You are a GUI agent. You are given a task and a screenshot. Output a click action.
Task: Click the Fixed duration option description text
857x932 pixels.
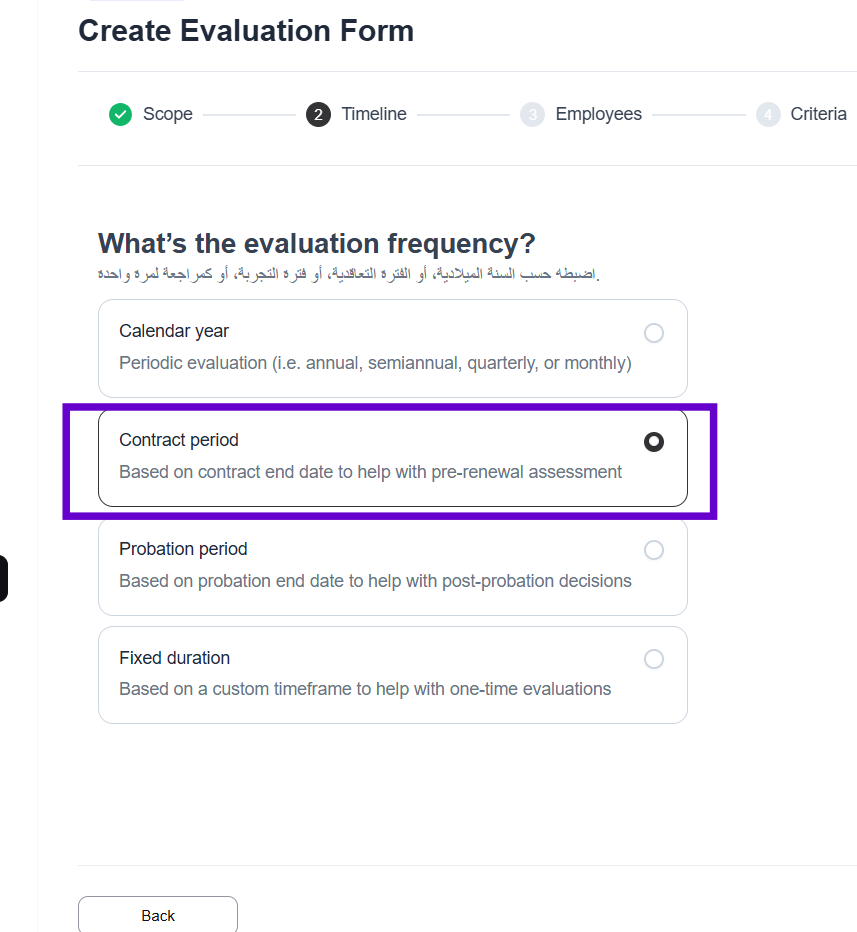[365, 689]
